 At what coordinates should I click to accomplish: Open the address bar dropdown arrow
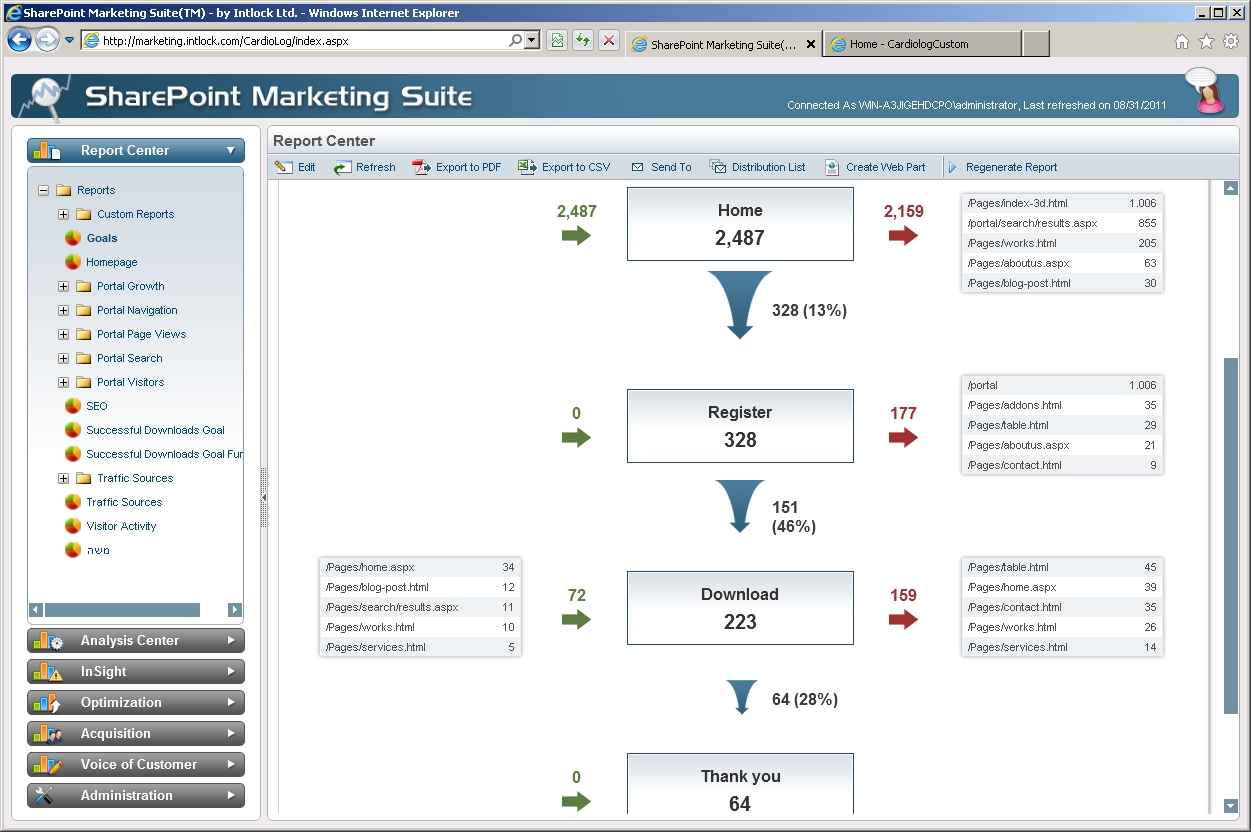coord(532,41)
